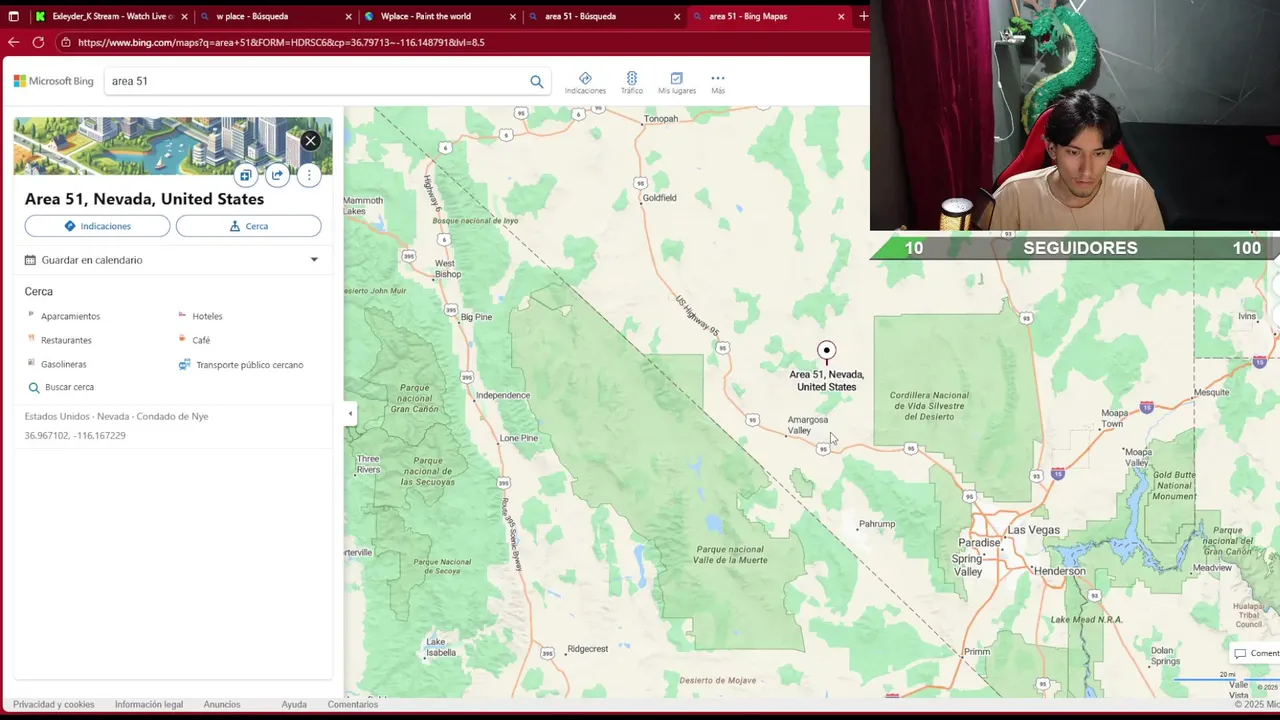The image size is (1280, 720).
Task: Open Comentarios footer link
Action: (353, 705)
